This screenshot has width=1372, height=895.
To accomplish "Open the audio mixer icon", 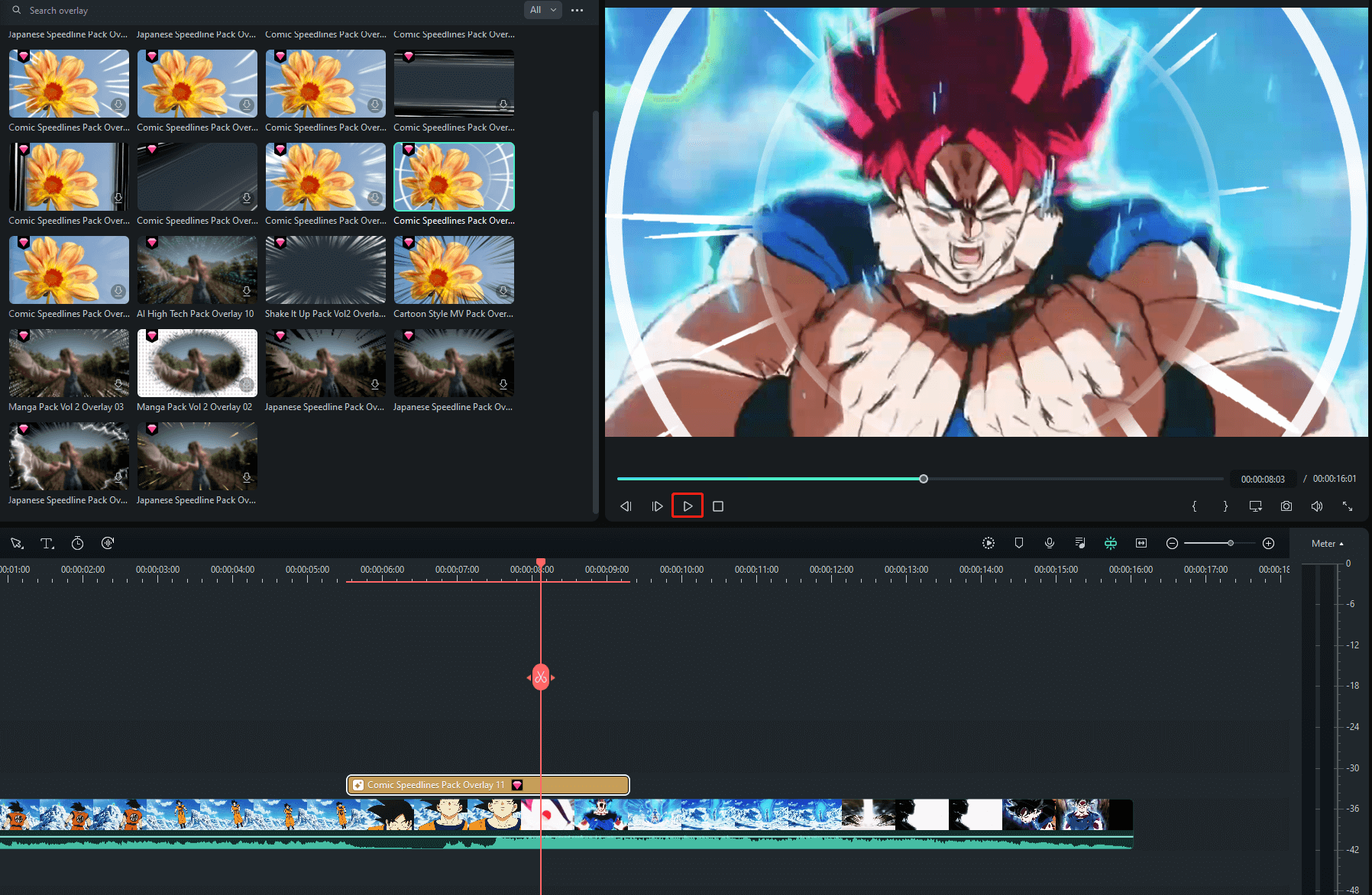I will click(x=1079, y=543).
